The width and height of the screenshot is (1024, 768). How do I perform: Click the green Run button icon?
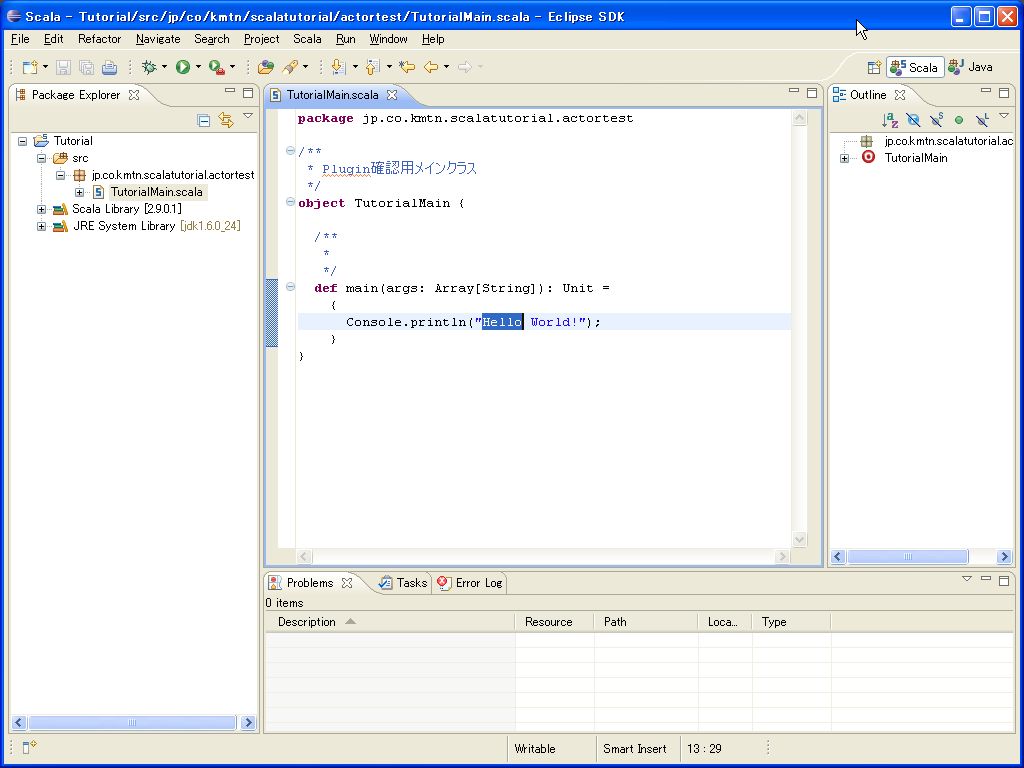pos(183,67)
